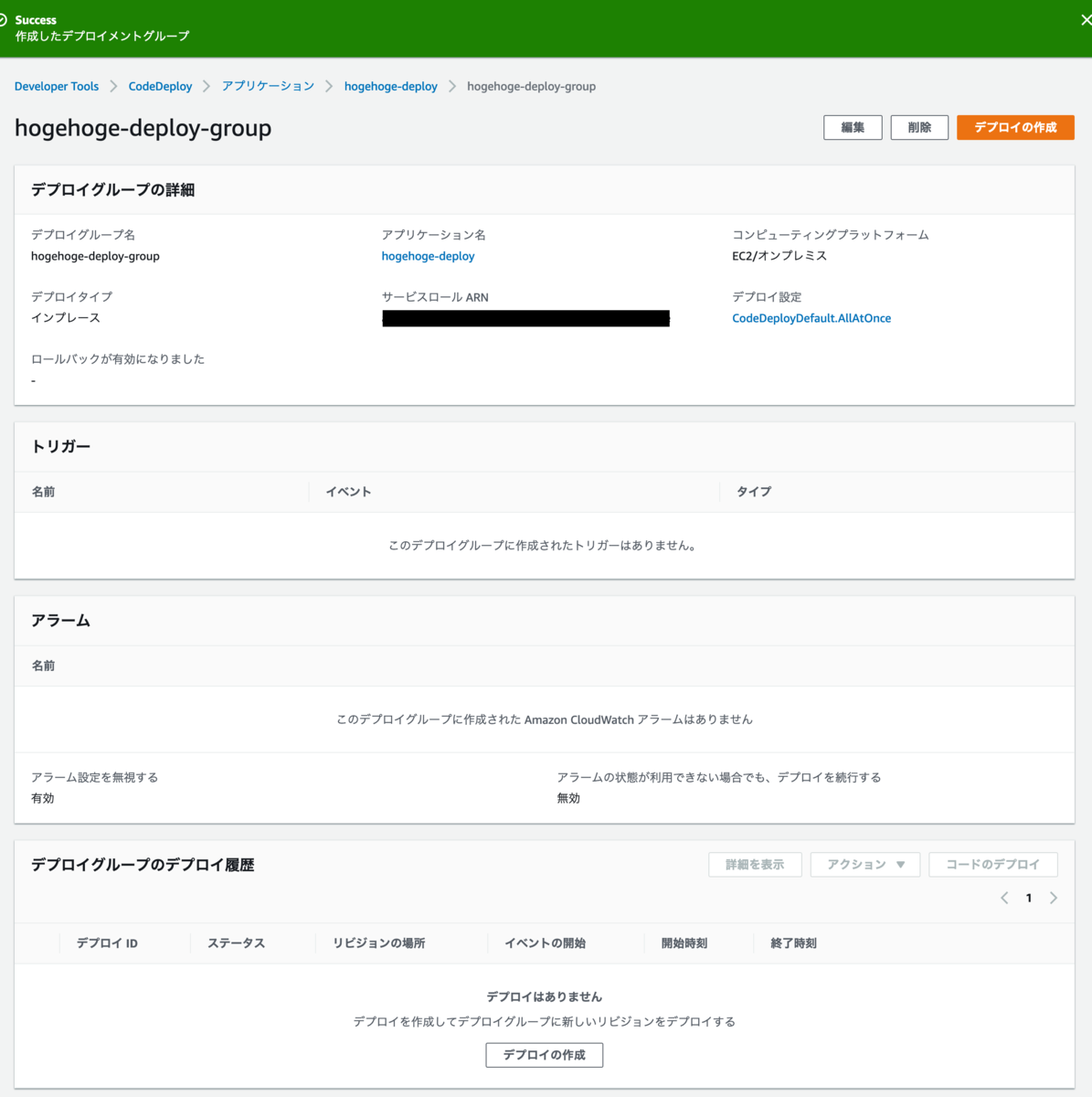Open the CodeDeploy breadcrumb link

[160, 86]
